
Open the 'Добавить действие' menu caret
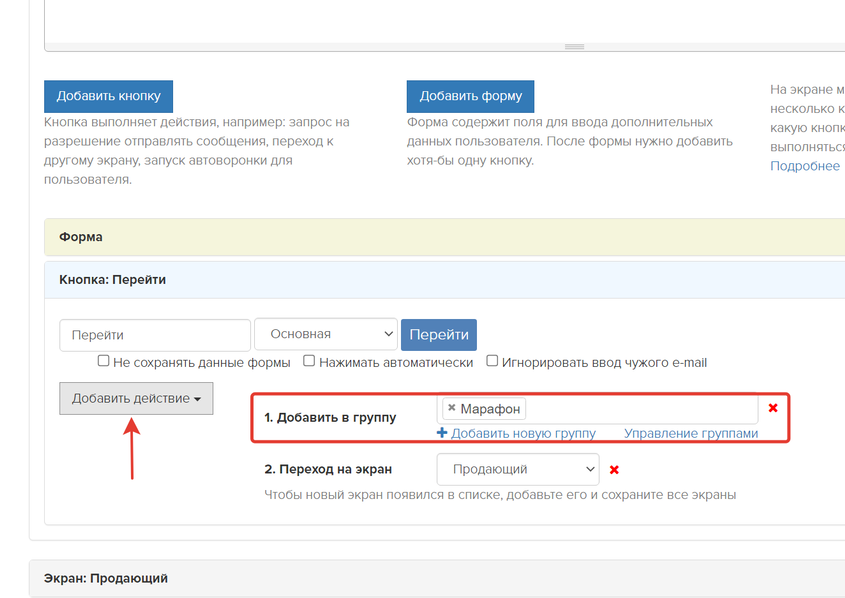pos(195,398)
